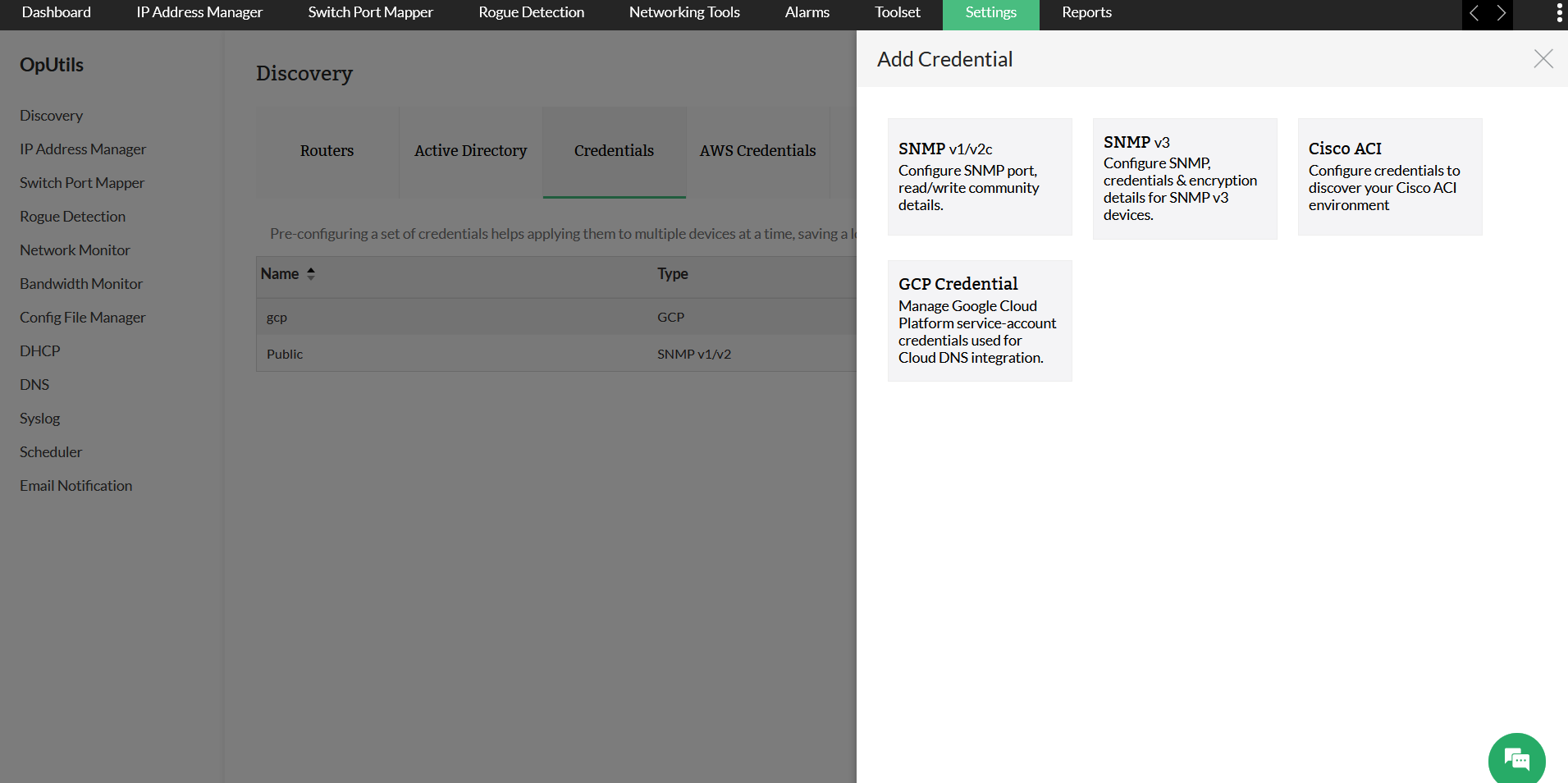1568x783 pixels.
Task: Open DHCP settings in sidebar
Action: coord(40,351)
